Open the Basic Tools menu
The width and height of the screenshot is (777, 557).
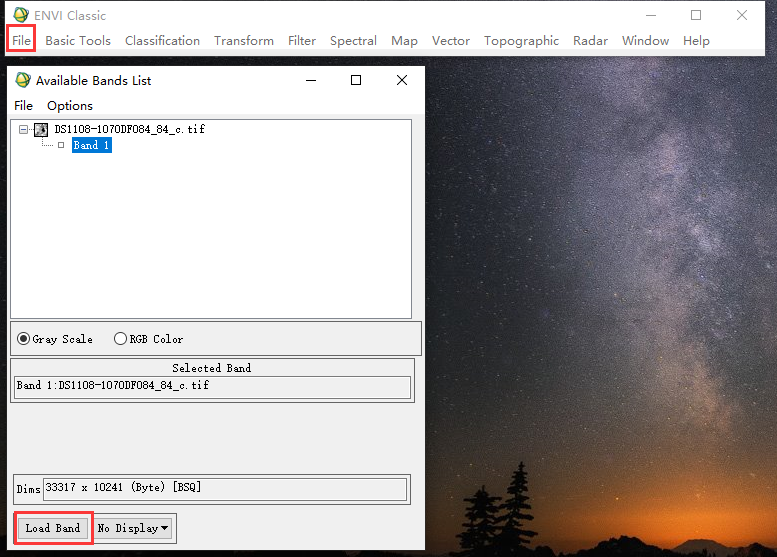click(x=78, y=41)
